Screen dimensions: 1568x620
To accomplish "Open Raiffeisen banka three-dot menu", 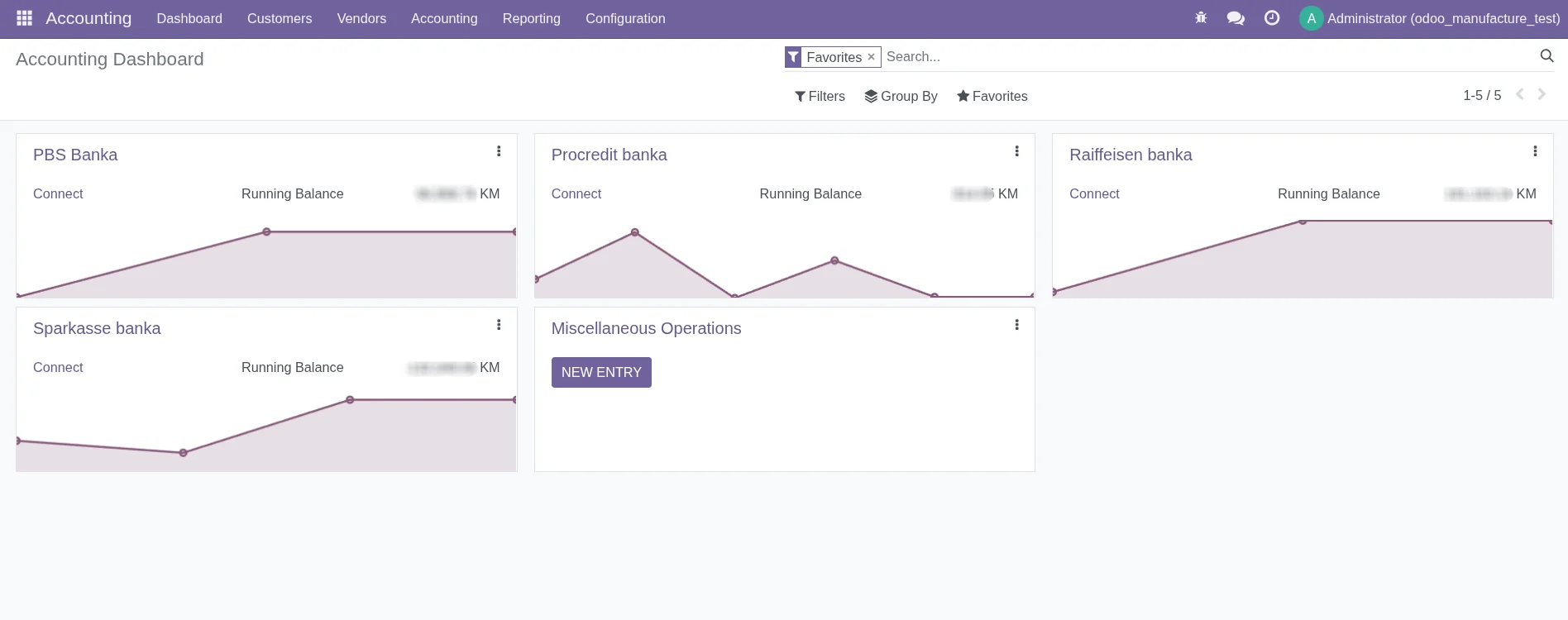I will (x=1535, y=151).
